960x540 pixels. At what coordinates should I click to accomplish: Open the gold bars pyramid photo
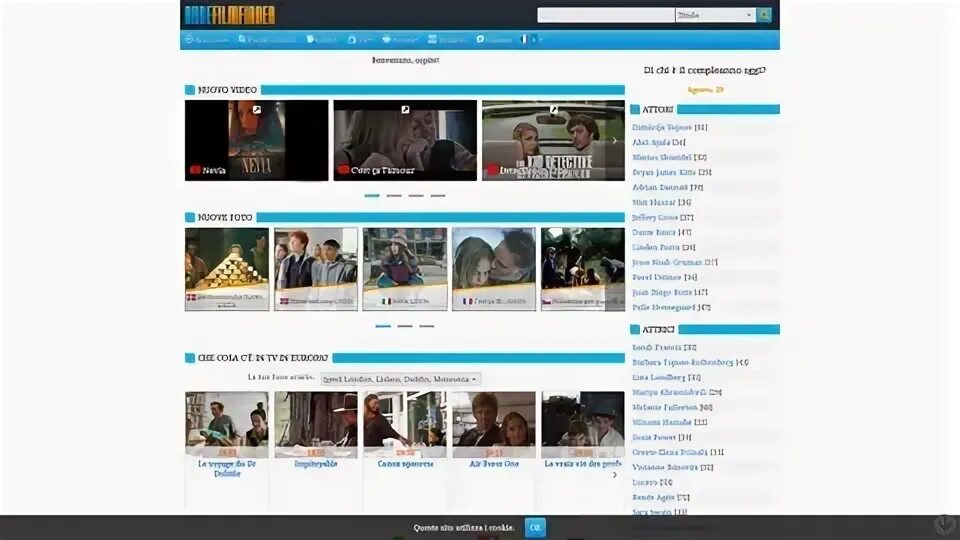tap(227, 269)
